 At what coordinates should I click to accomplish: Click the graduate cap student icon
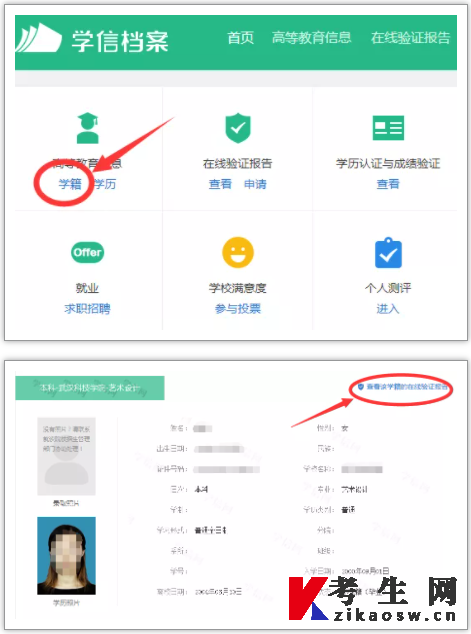coord(88,128)
